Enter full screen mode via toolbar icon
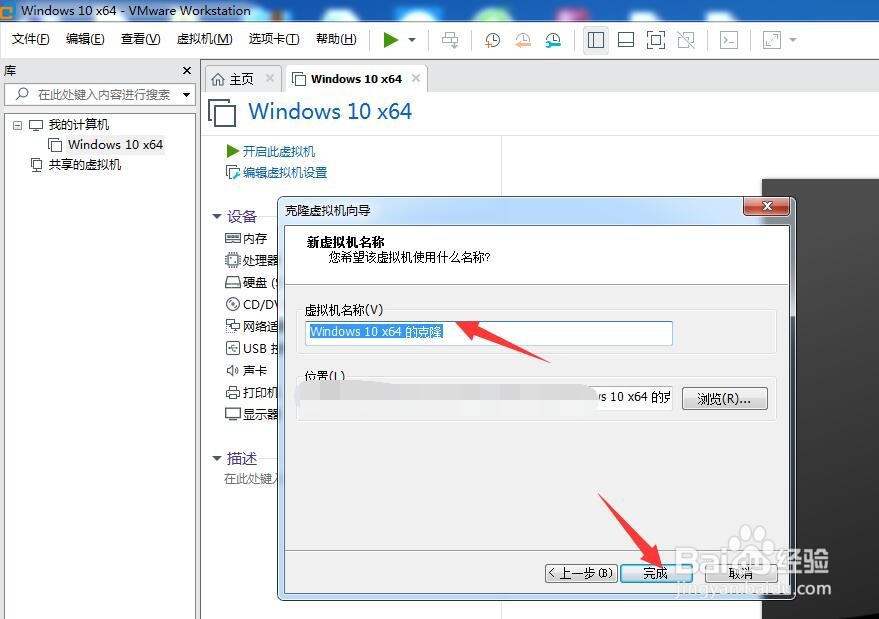879x619 pixels. pyautogui.click(x=656, y=40)
